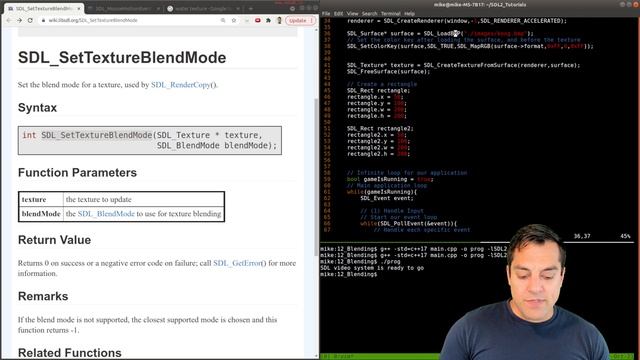The height and width of the screenshot is (360, 640).
Task: Click the 'blendMode' cell in the parameters table
Action: tap(41, 214)
